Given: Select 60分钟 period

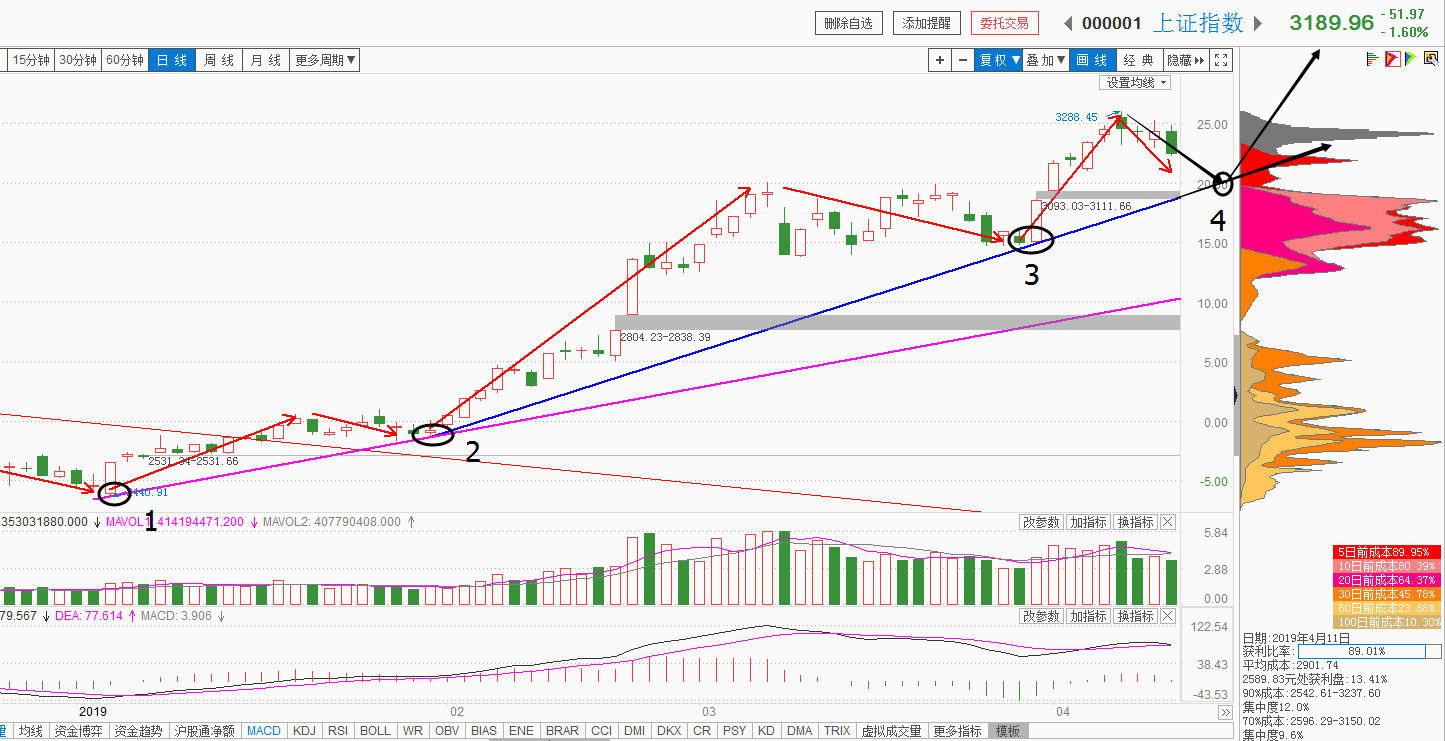Looking at the screenshot, I should 125,60.
